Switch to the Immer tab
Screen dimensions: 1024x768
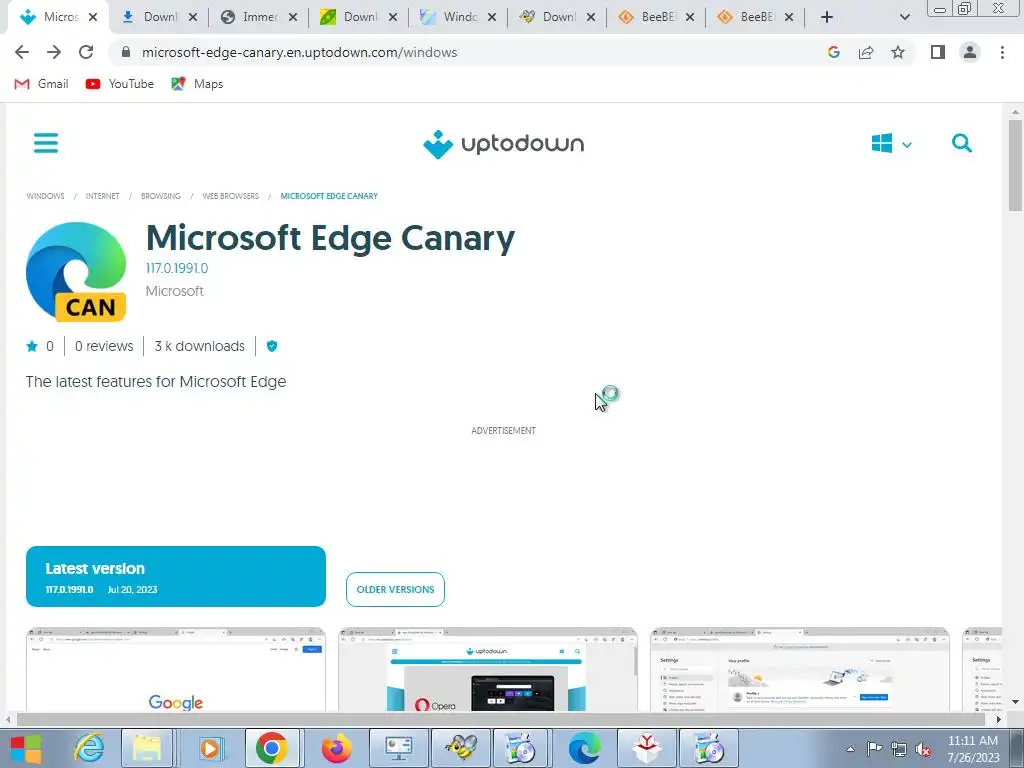pyautogui.click(x=260, y=17)
